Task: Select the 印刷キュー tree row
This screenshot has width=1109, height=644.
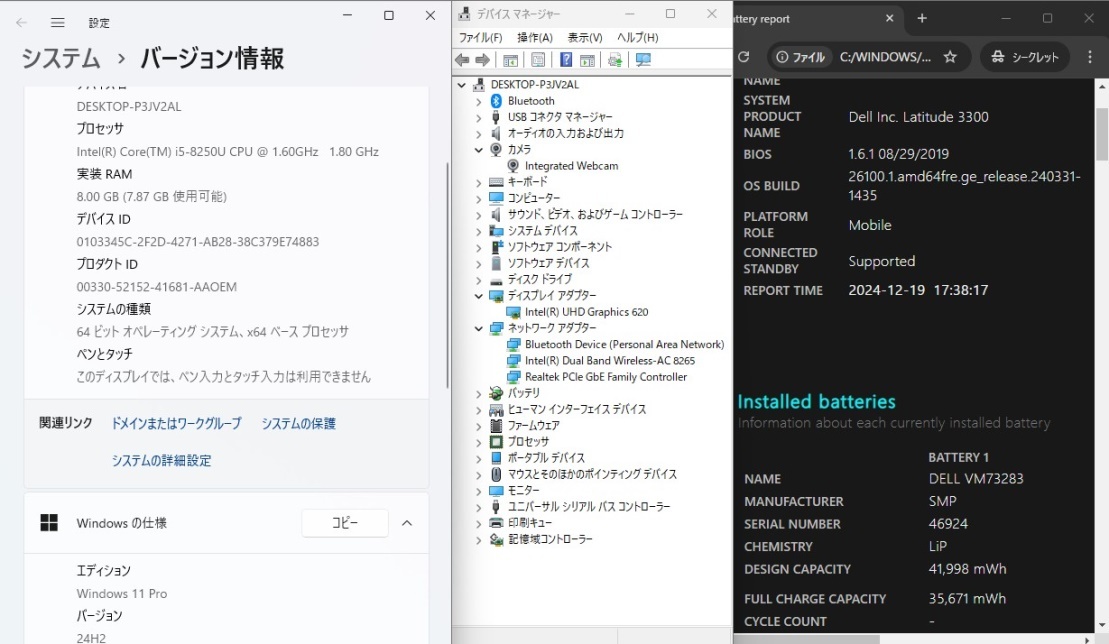Action: point(530,523)
